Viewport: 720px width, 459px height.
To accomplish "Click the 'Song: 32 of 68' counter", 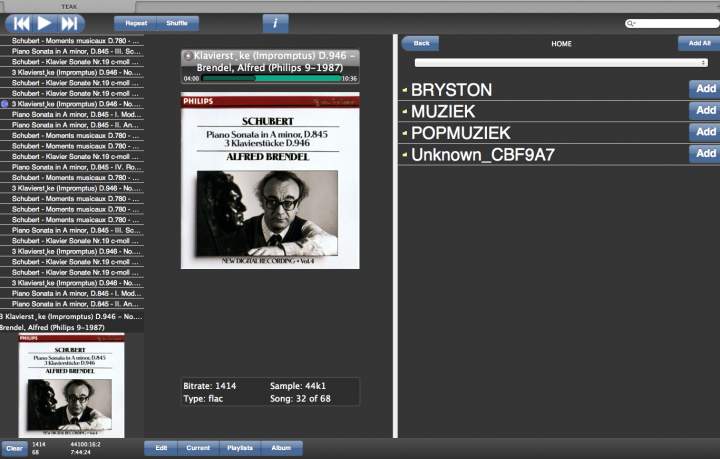I will click(x=300, y=399).
